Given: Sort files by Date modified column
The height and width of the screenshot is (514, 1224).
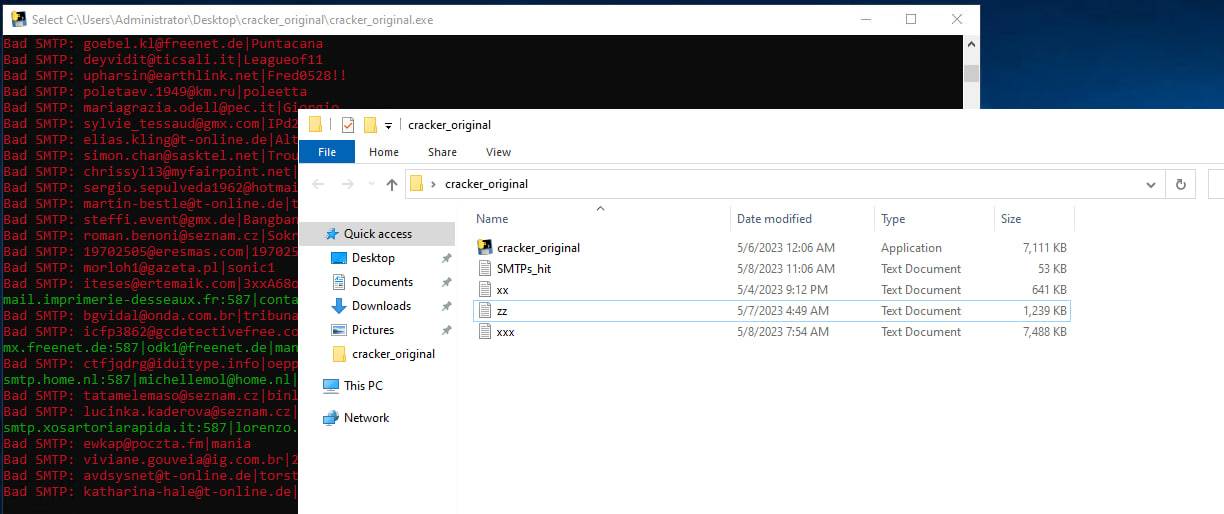Looking at the screenshot, I should (x=774, y=219).
